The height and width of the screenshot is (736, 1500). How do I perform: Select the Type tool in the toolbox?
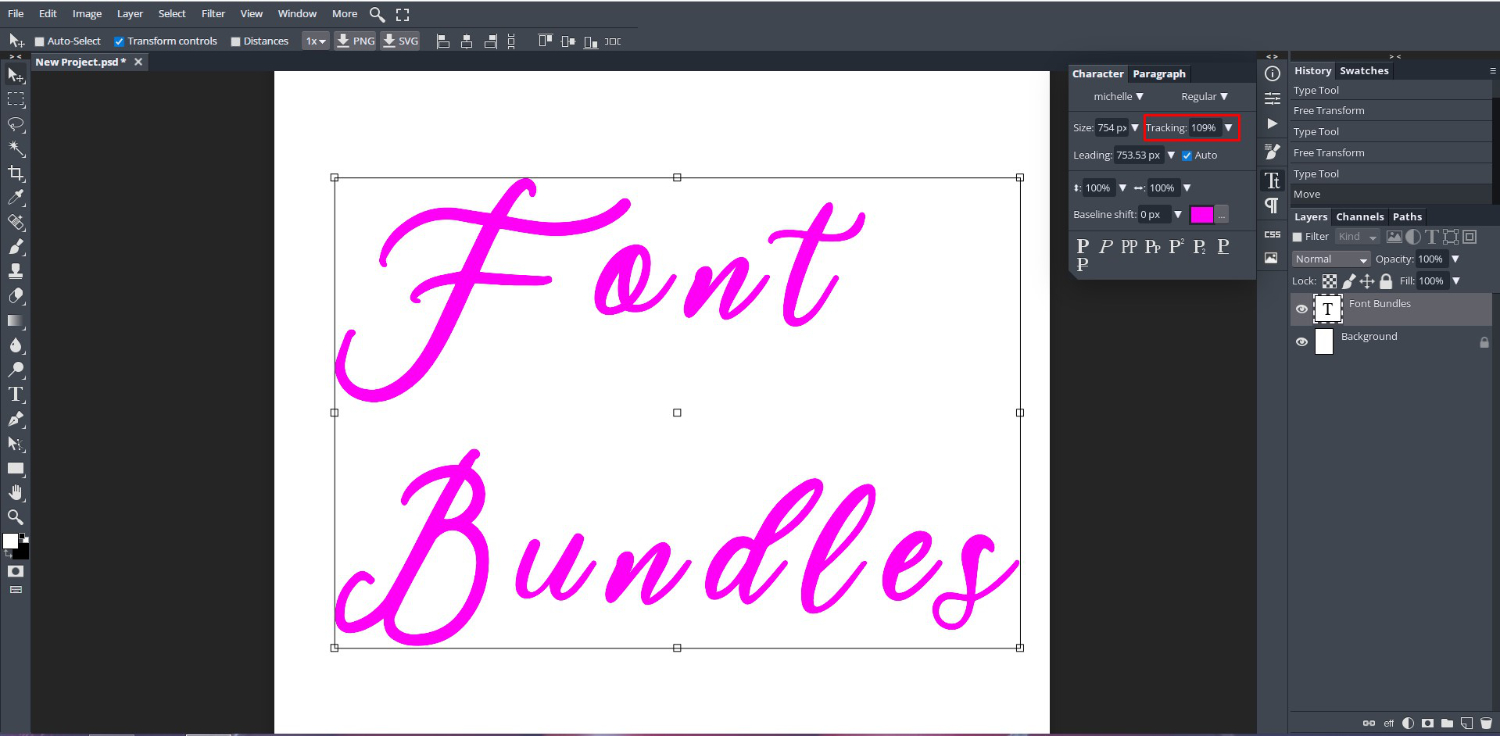16,394
